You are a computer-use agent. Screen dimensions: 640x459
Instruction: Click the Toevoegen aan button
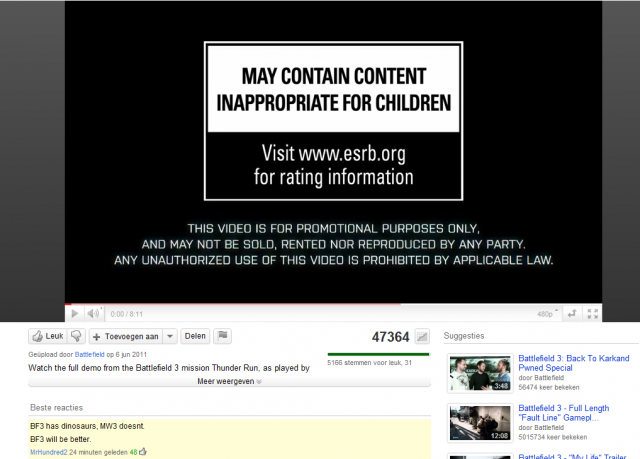126,337
